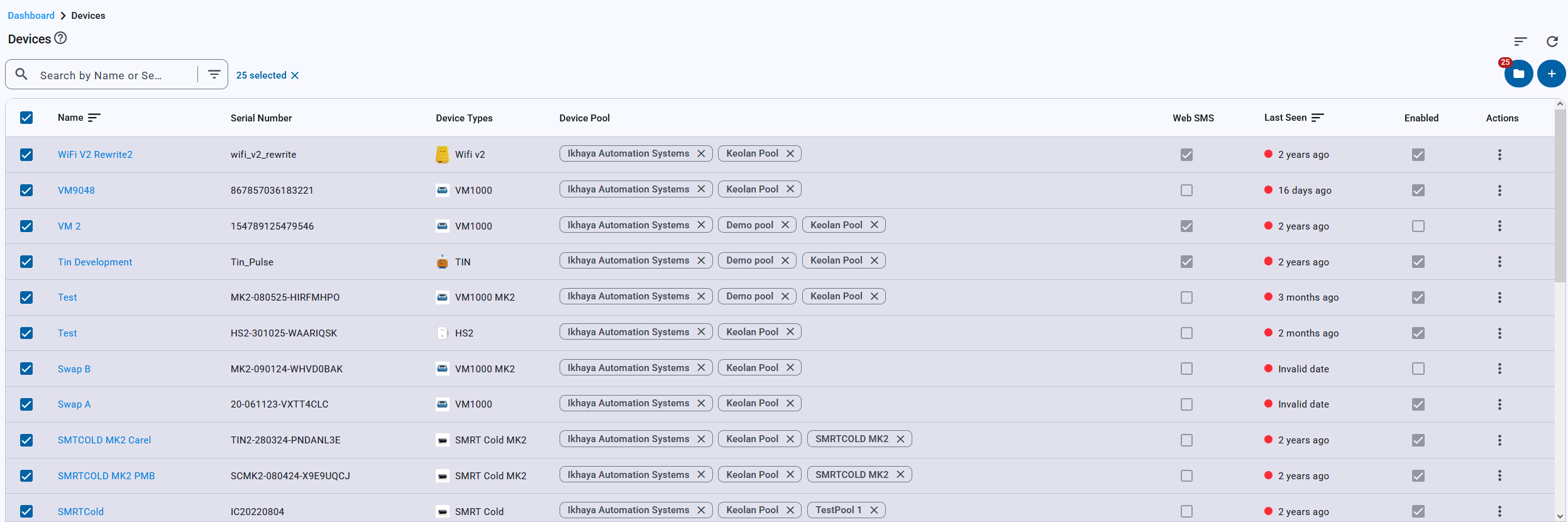Open the column sort menu near refresh

[1520, 42]
